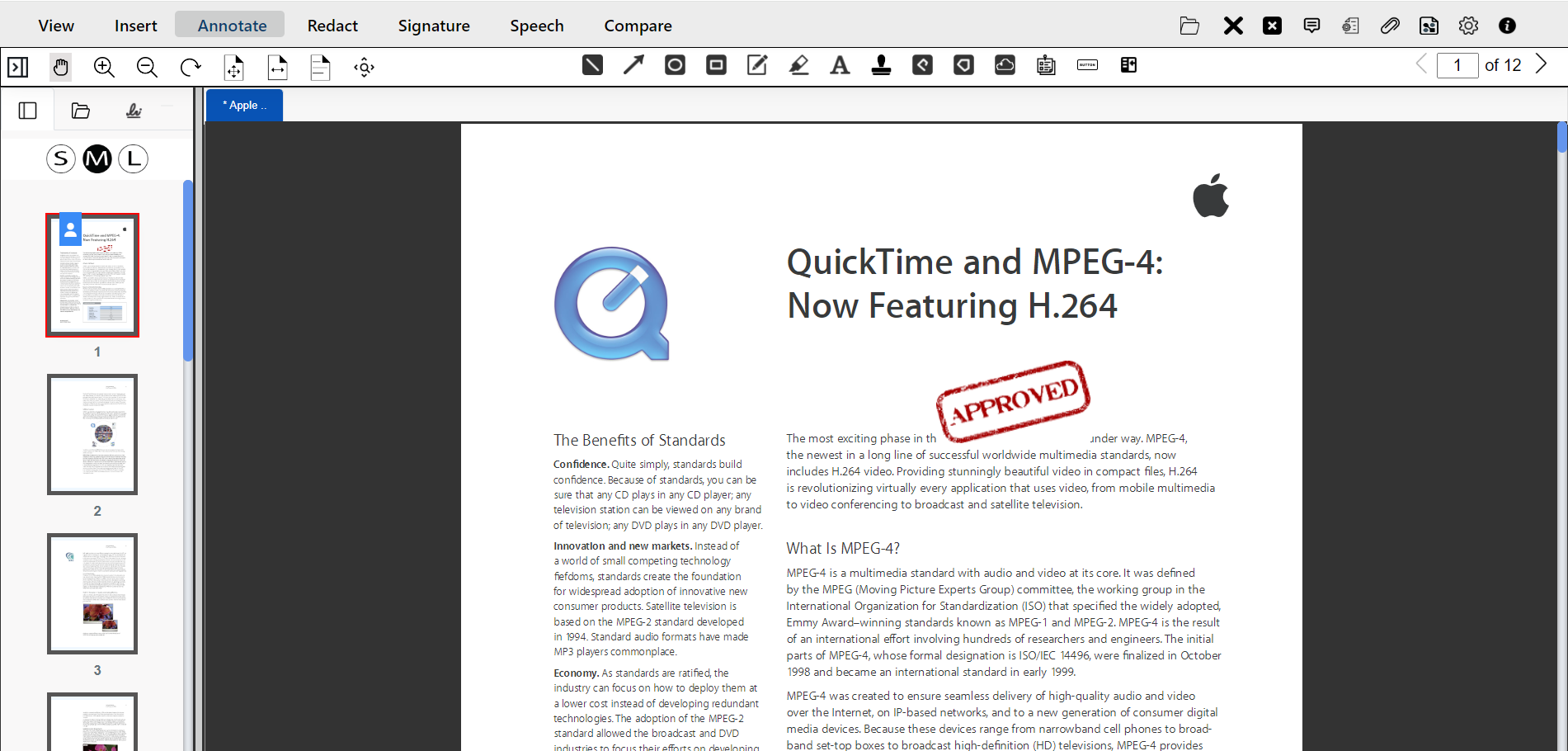1568x751 pixels.
Task: Open the Signature menu
Action: point(434,26)
